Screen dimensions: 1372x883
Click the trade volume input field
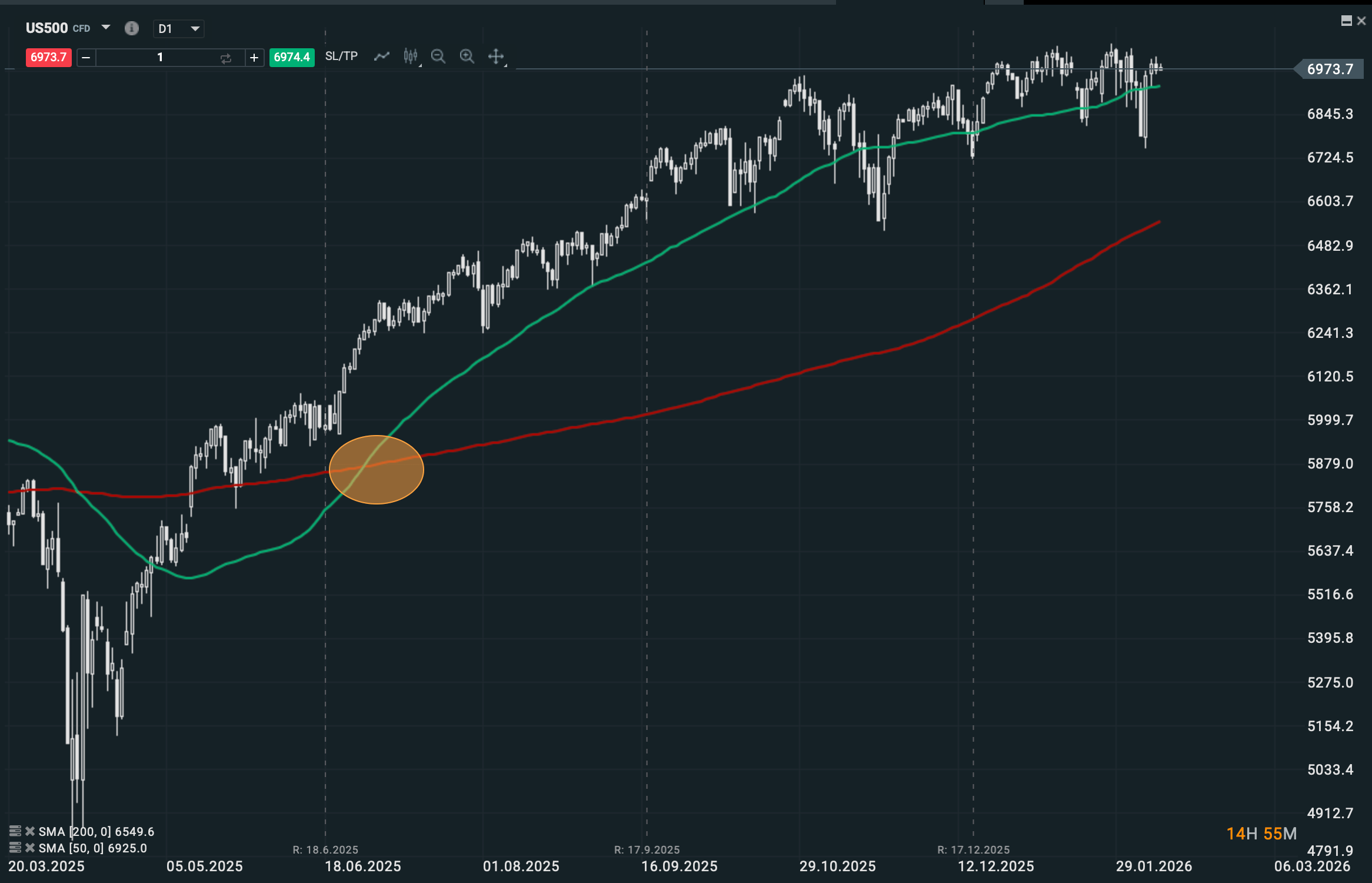159,58
